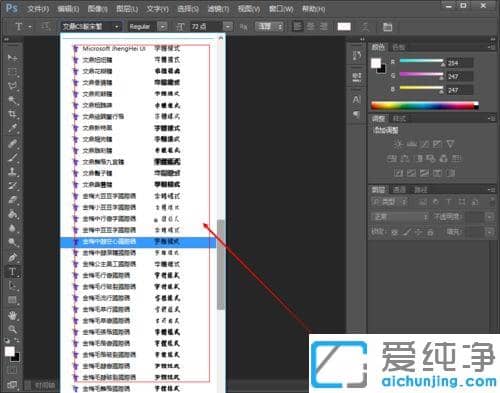This screenshot has width=500, height=393.
Task: Open the 编辑(E) menu
Action: coord(68,9)
